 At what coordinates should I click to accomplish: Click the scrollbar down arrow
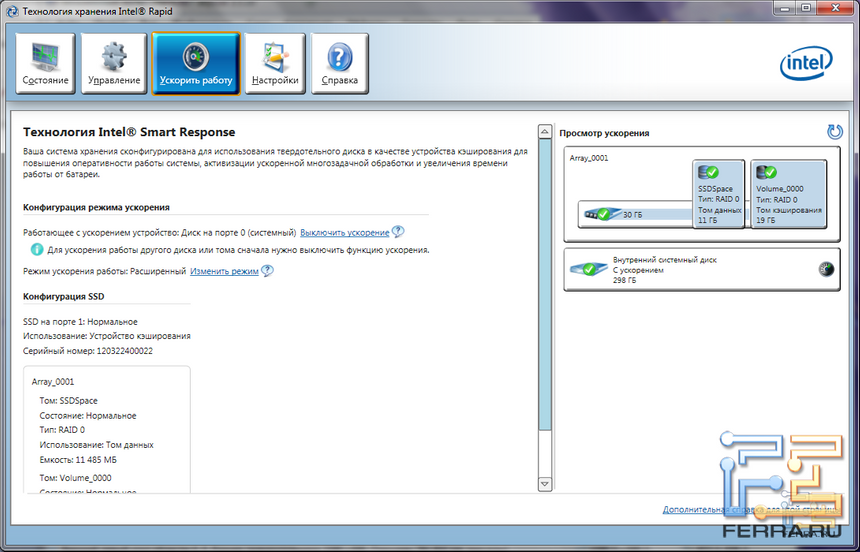coord(545,484)
